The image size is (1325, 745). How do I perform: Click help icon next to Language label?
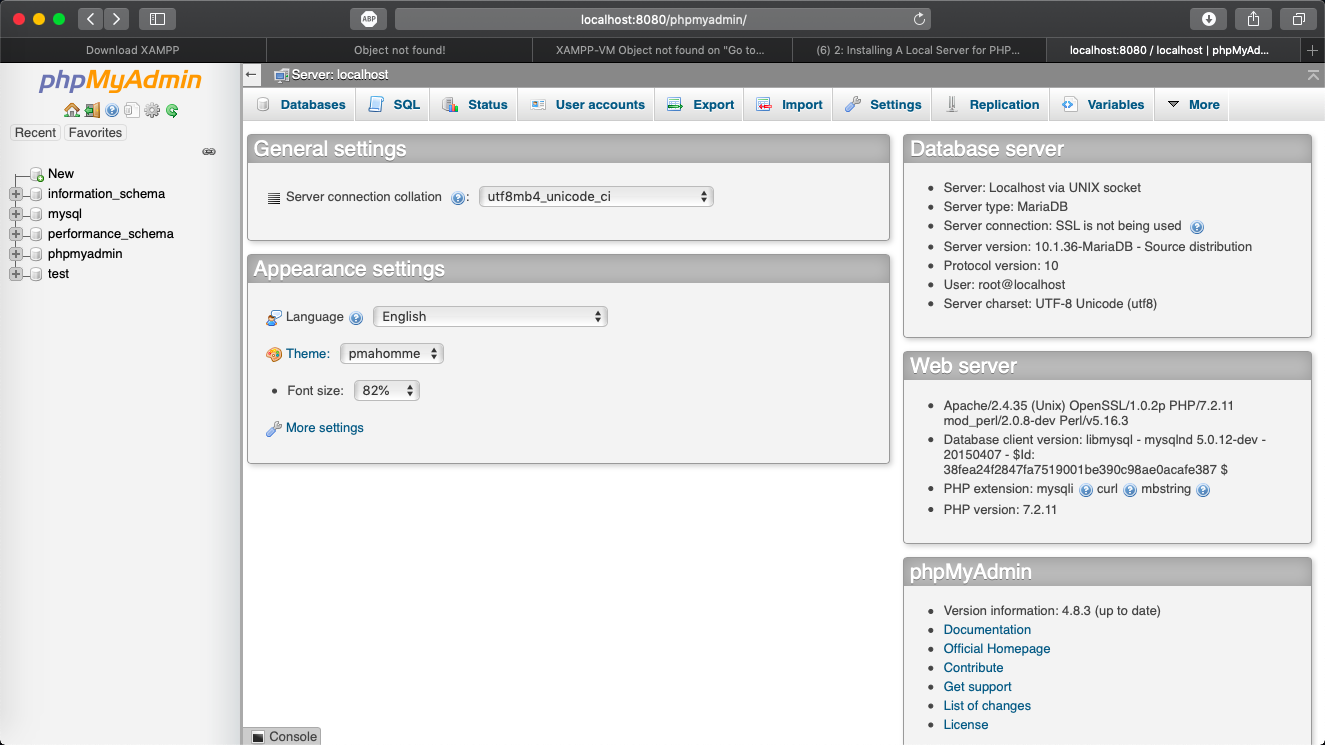(356, 318)
